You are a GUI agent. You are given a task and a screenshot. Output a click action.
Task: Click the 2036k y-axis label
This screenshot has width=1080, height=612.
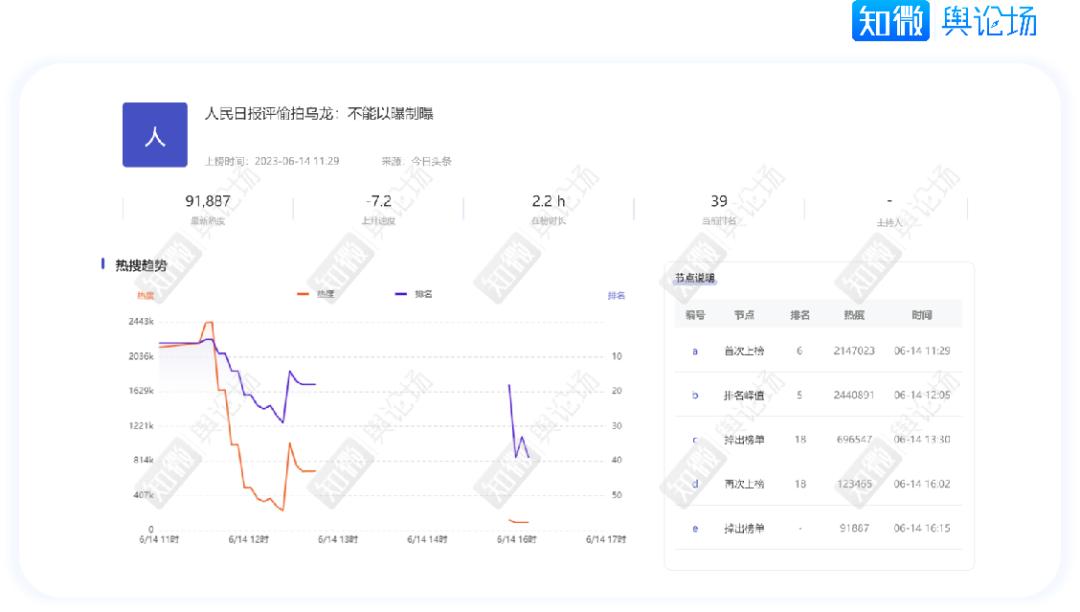141,357
